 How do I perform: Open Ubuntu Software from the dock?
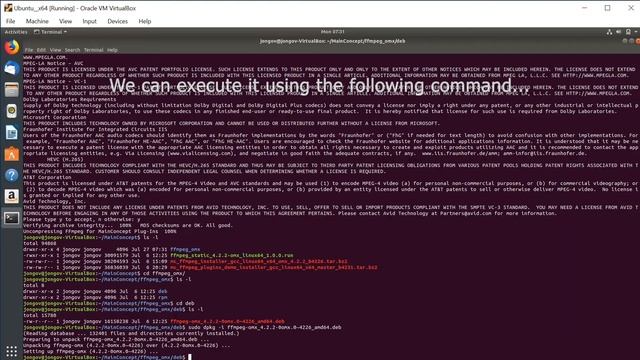(x=11, y=154)
